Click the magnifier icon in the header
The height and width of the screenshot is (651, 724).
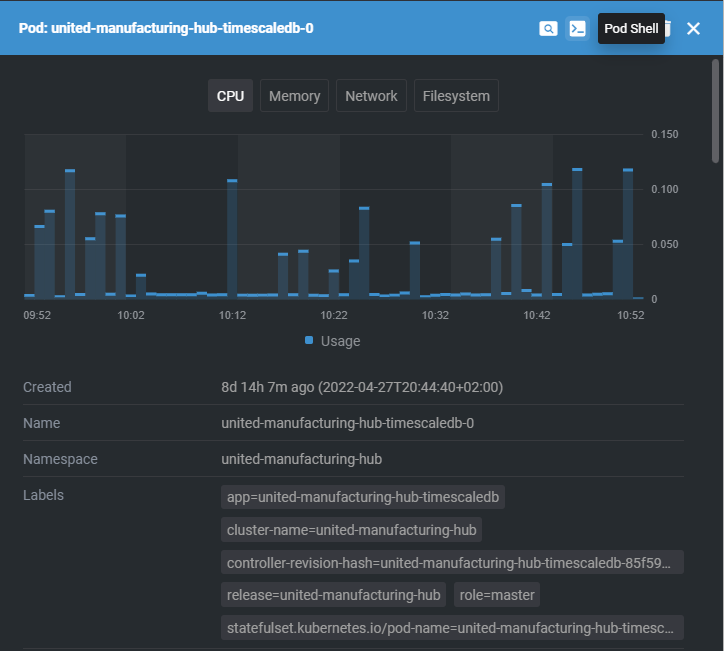[x=548, y=28]
